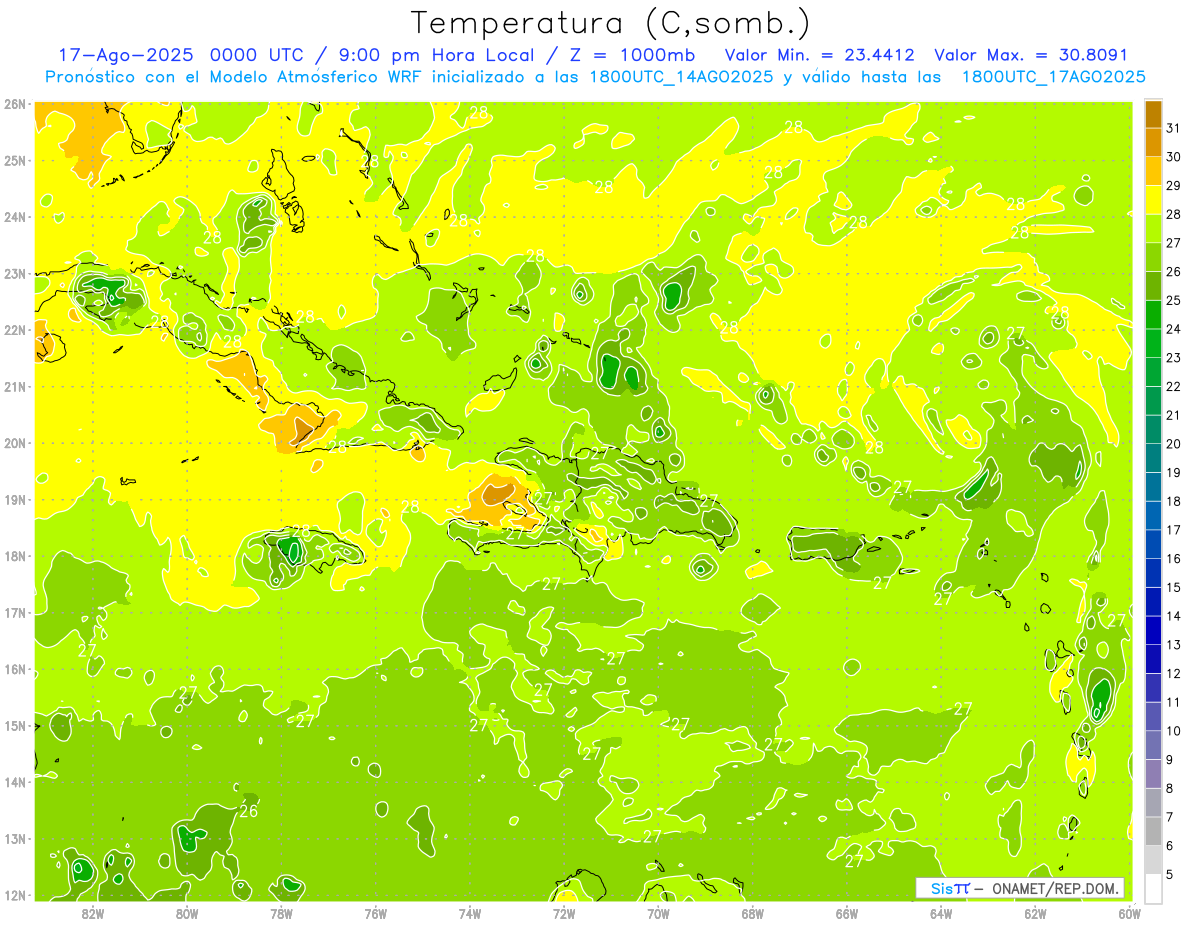This screenshot has height=927, width=1200.
Task: Click the legend band between 12 and 13
Action: click(1153, 659)
